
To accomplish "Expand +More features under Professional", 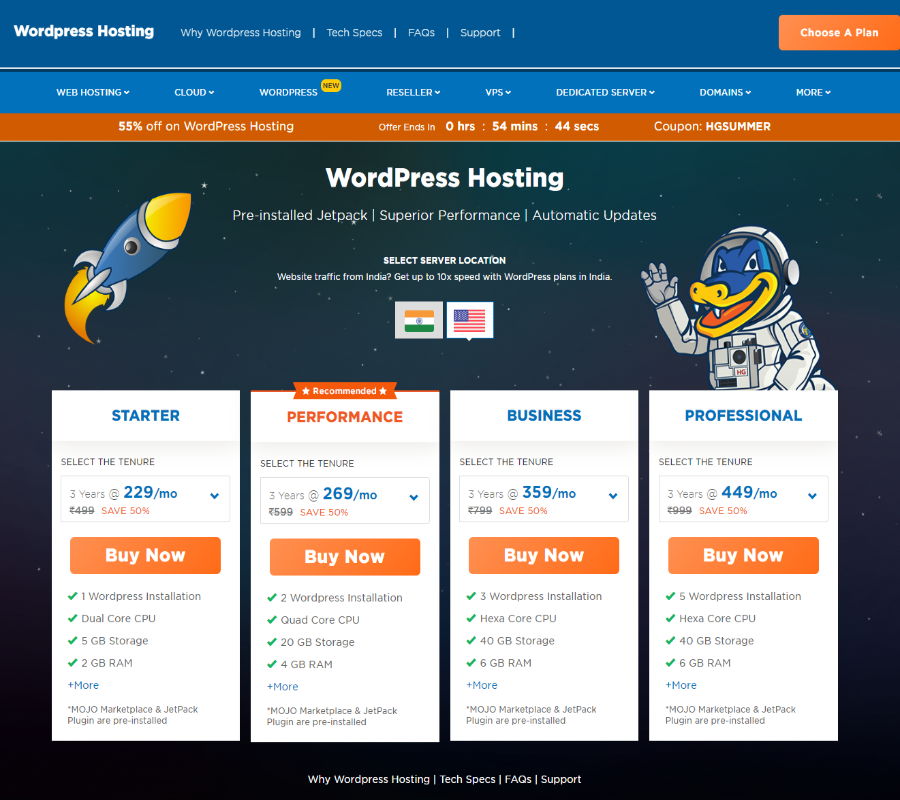I will pos(681,685).
